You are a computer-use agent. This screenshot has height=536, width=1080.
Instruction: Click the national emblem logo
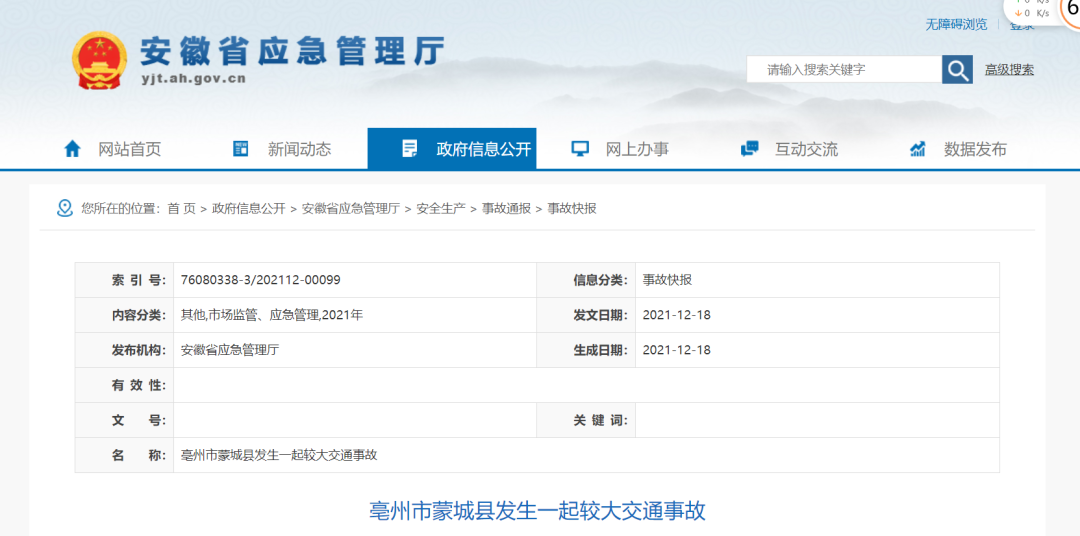(x=99, y=60)
